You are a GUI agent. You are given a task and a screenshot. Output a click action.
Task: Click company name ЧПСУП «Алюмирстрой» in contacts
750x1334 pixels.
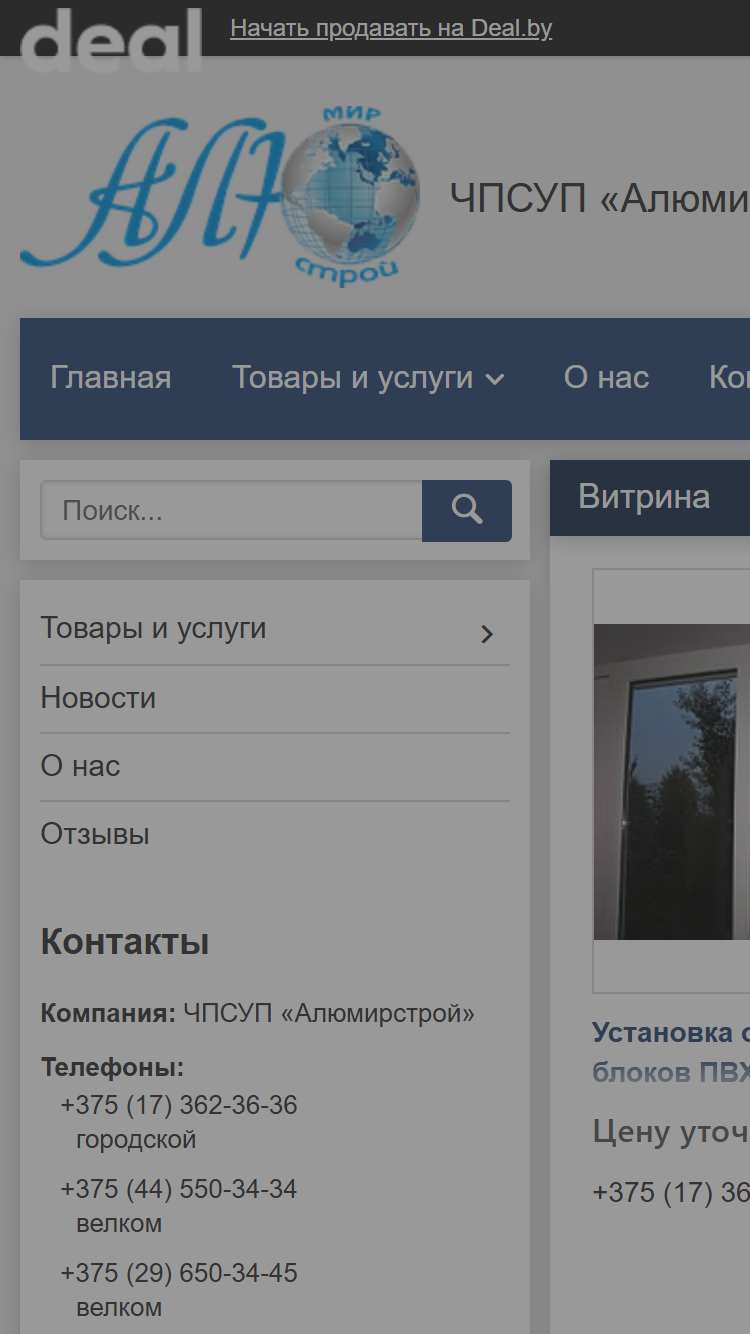(329, 1014)
